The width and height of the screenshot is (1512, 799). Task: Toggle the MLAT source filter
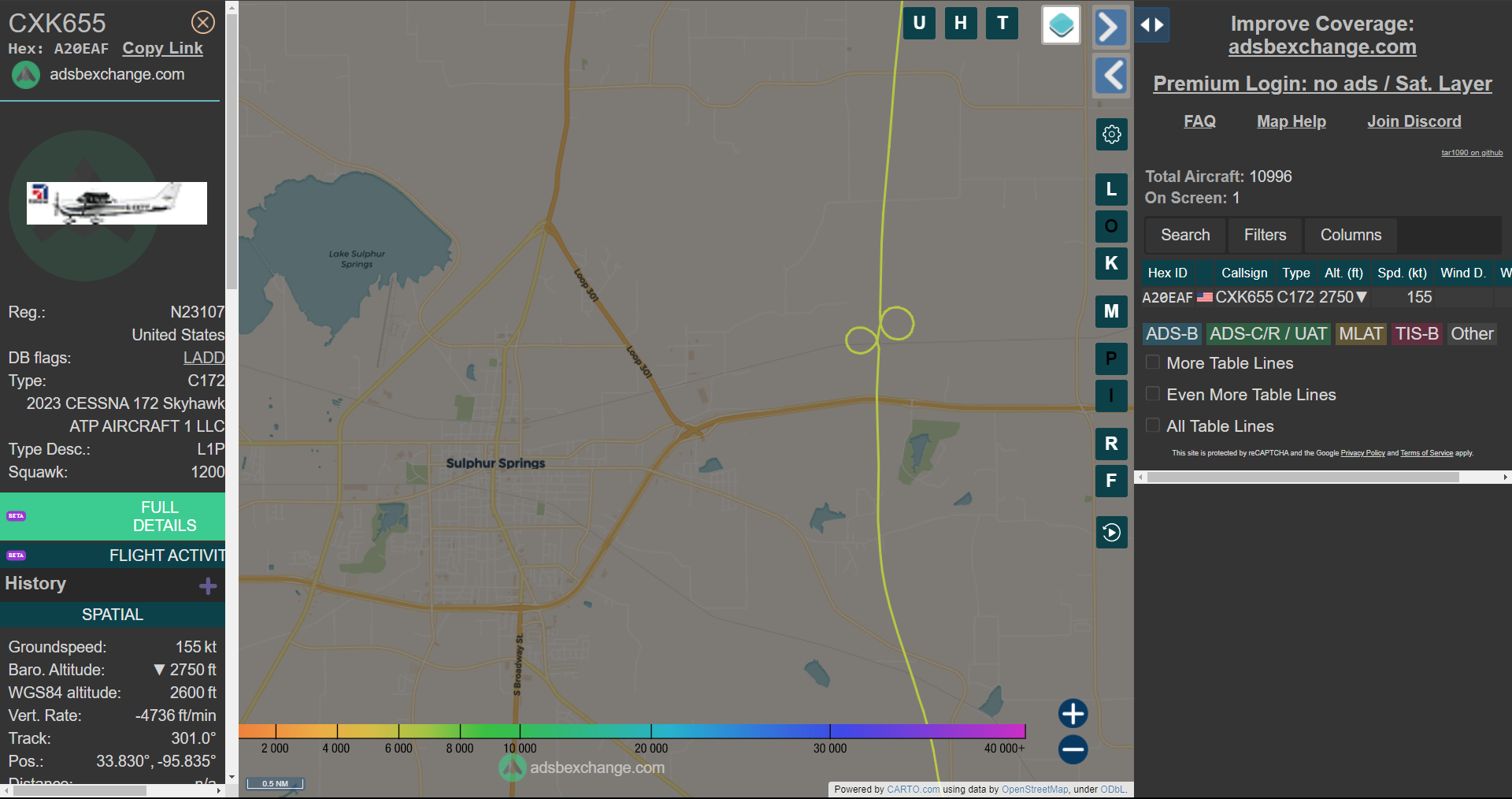(x=1361, y=334)
